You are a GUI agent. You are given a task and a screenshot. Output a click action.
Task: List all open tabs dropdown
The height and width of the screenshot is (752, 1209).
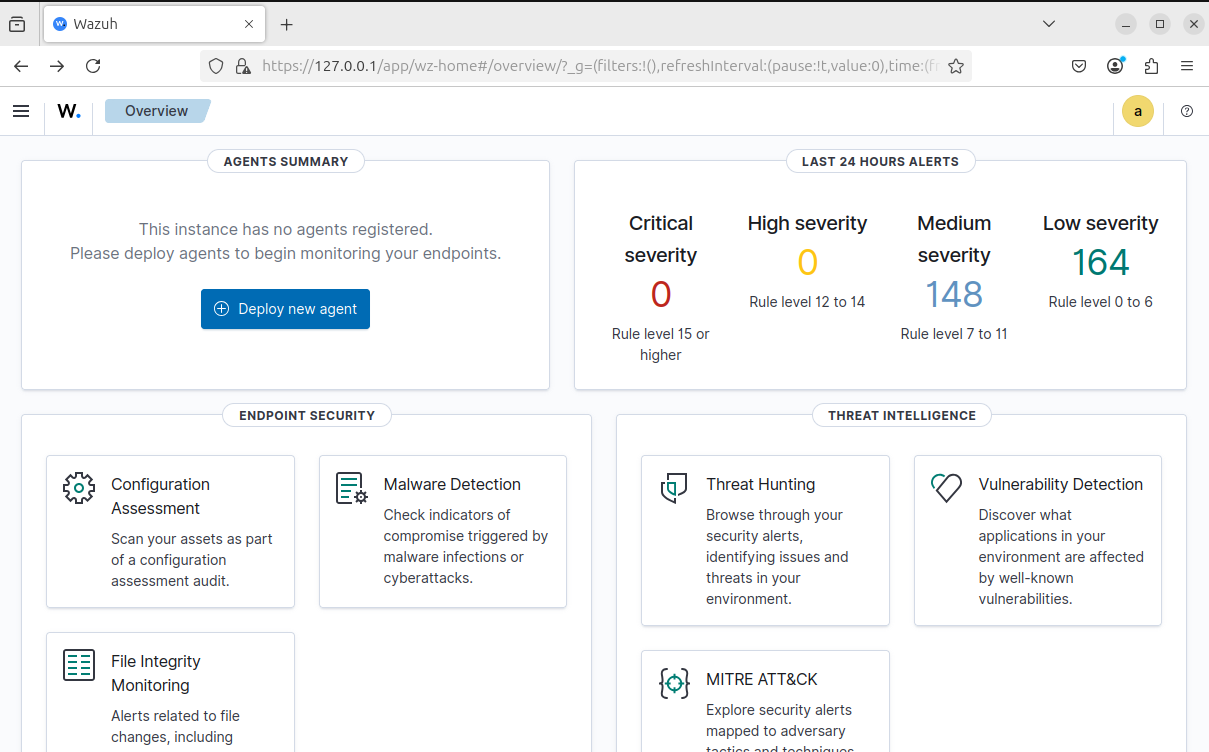click(1049, 24)
